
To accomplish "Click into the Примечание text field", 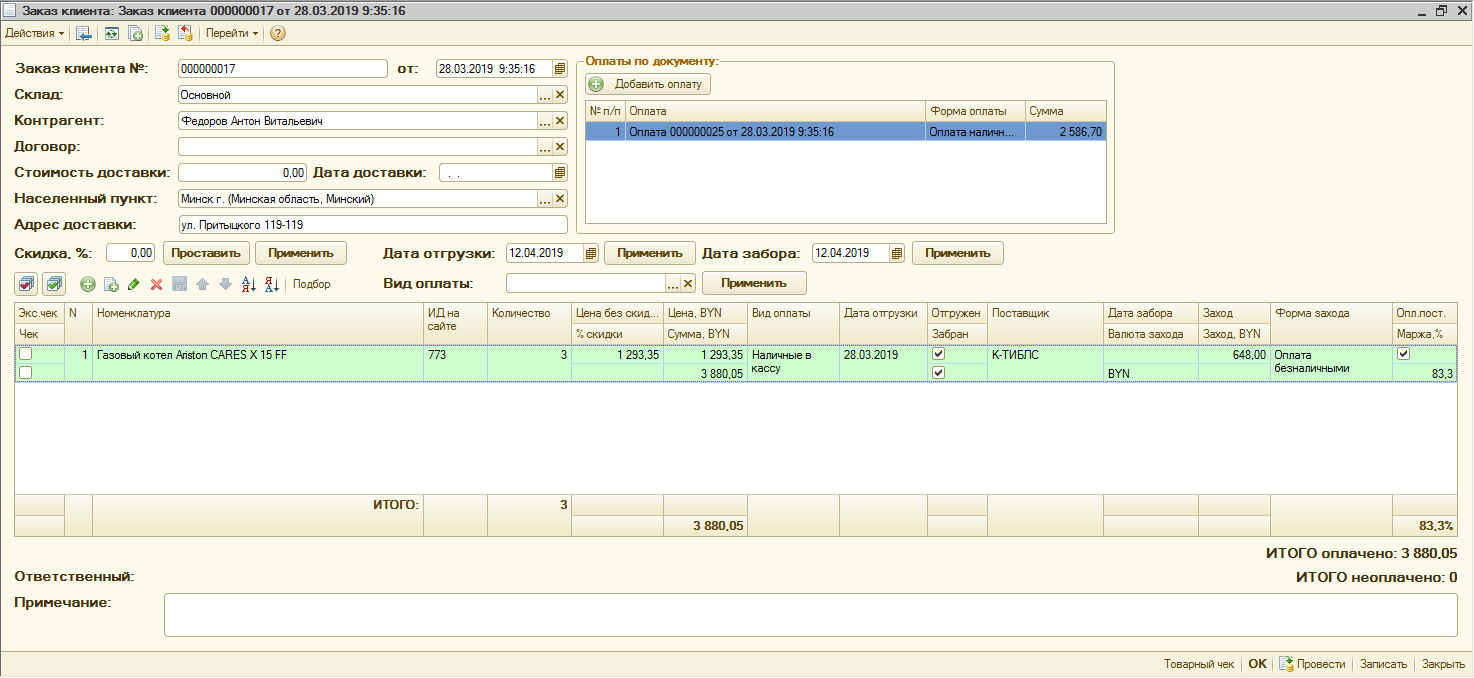I will [x=810, y=615].
